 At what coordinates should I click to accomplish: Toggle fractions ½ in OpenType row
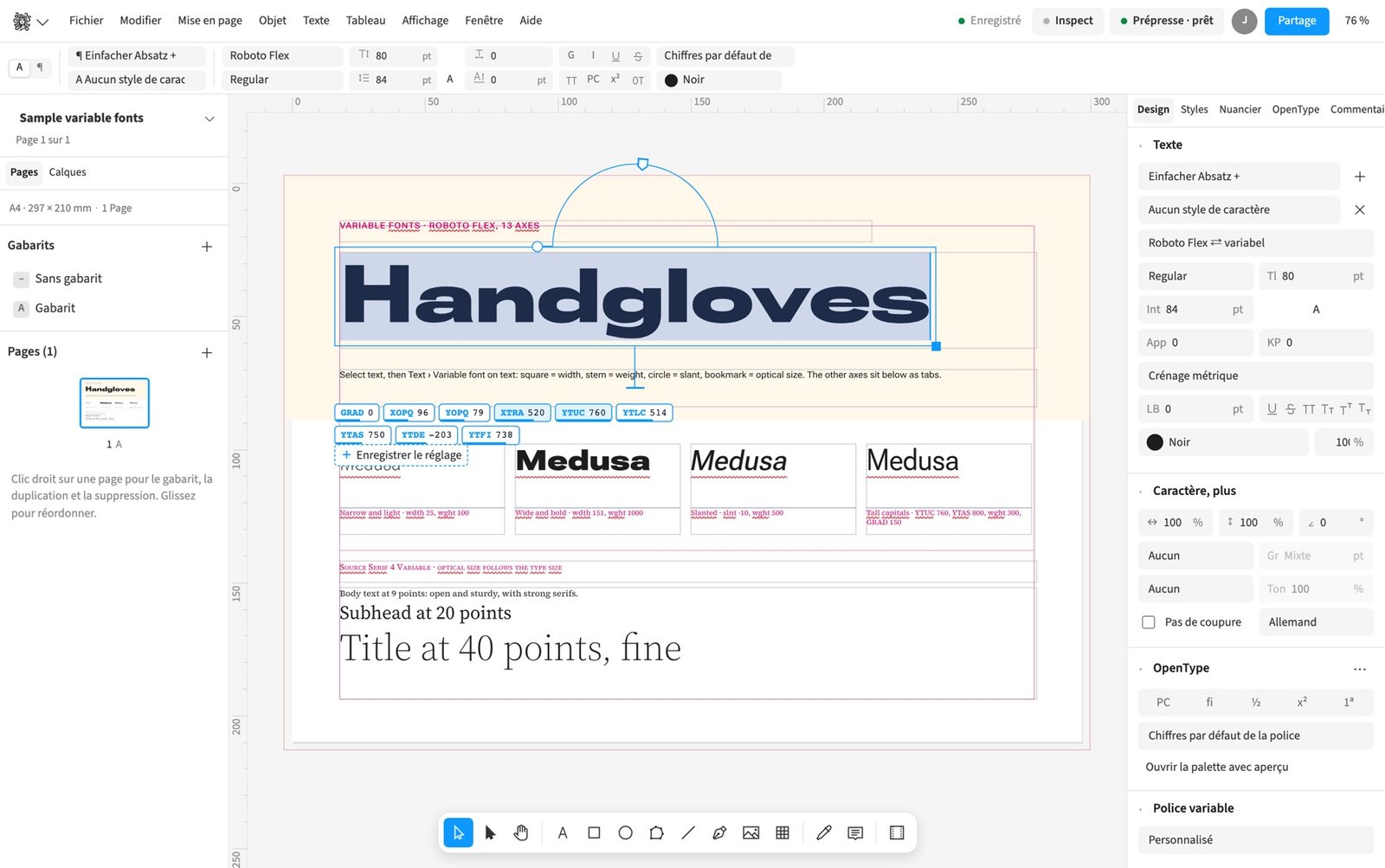click(x=1256, y=702)
